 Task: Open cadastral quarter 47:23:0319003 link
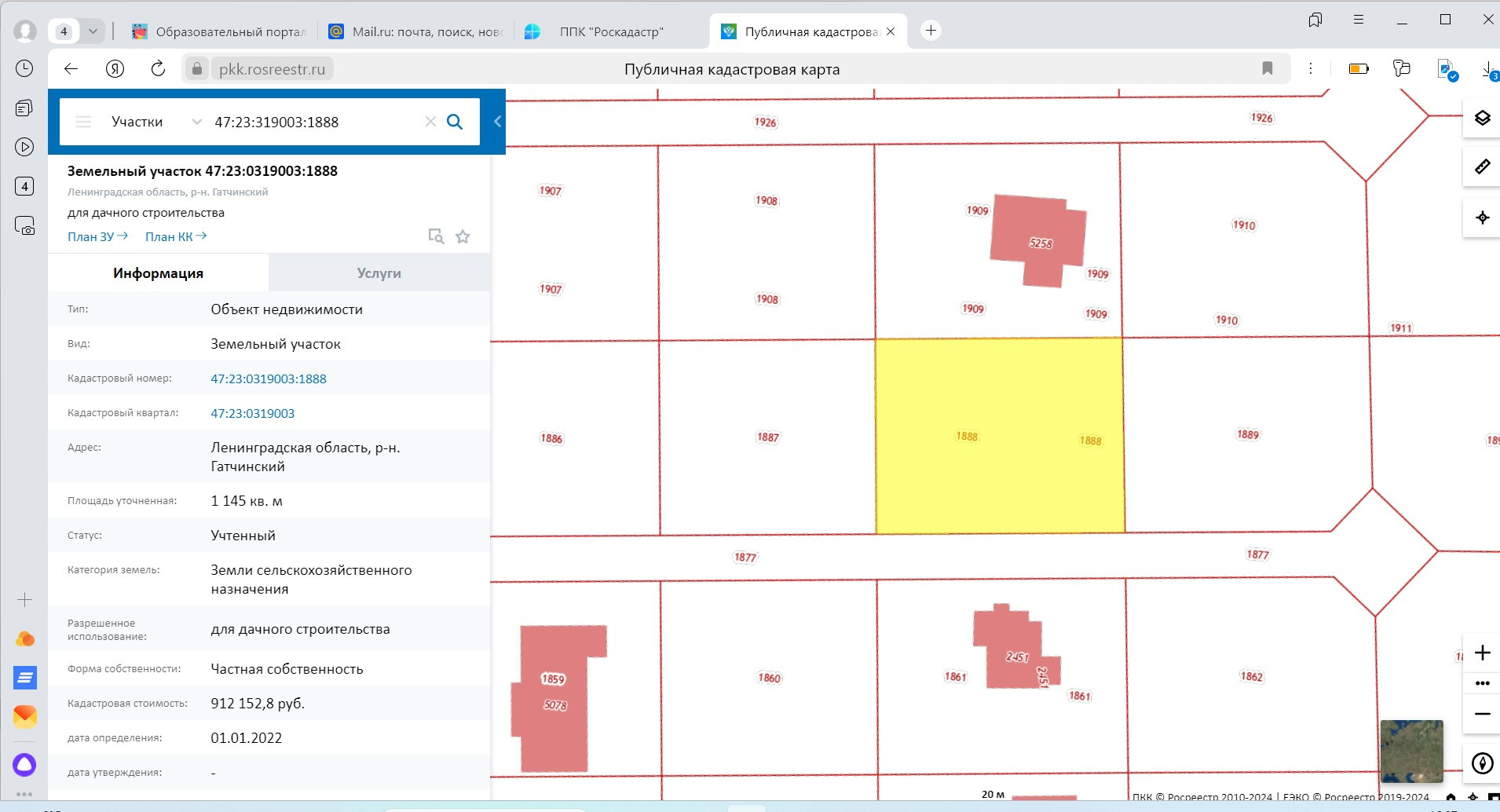(253, 413)
